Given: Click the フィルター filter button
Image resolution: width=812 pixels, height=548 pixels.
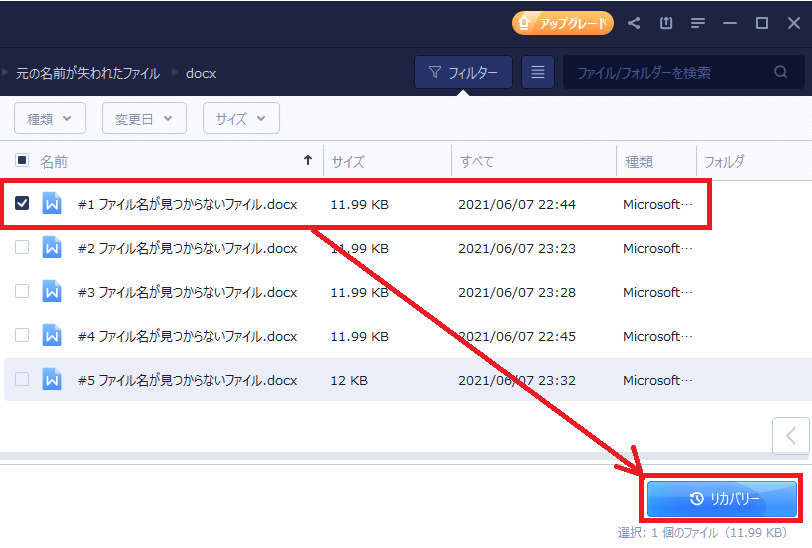Looking at the screenshot, I should tap(463, 73).
